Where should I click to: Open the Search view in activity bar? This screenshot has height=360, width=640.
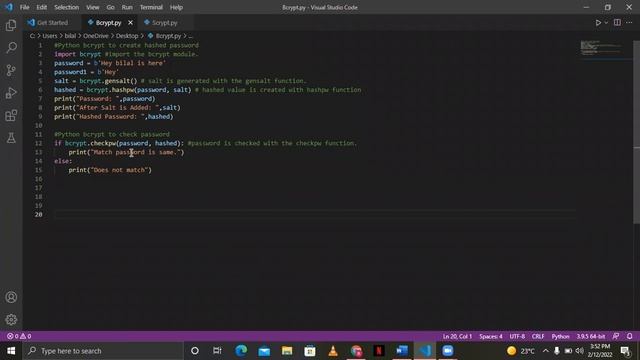point(11,48)
